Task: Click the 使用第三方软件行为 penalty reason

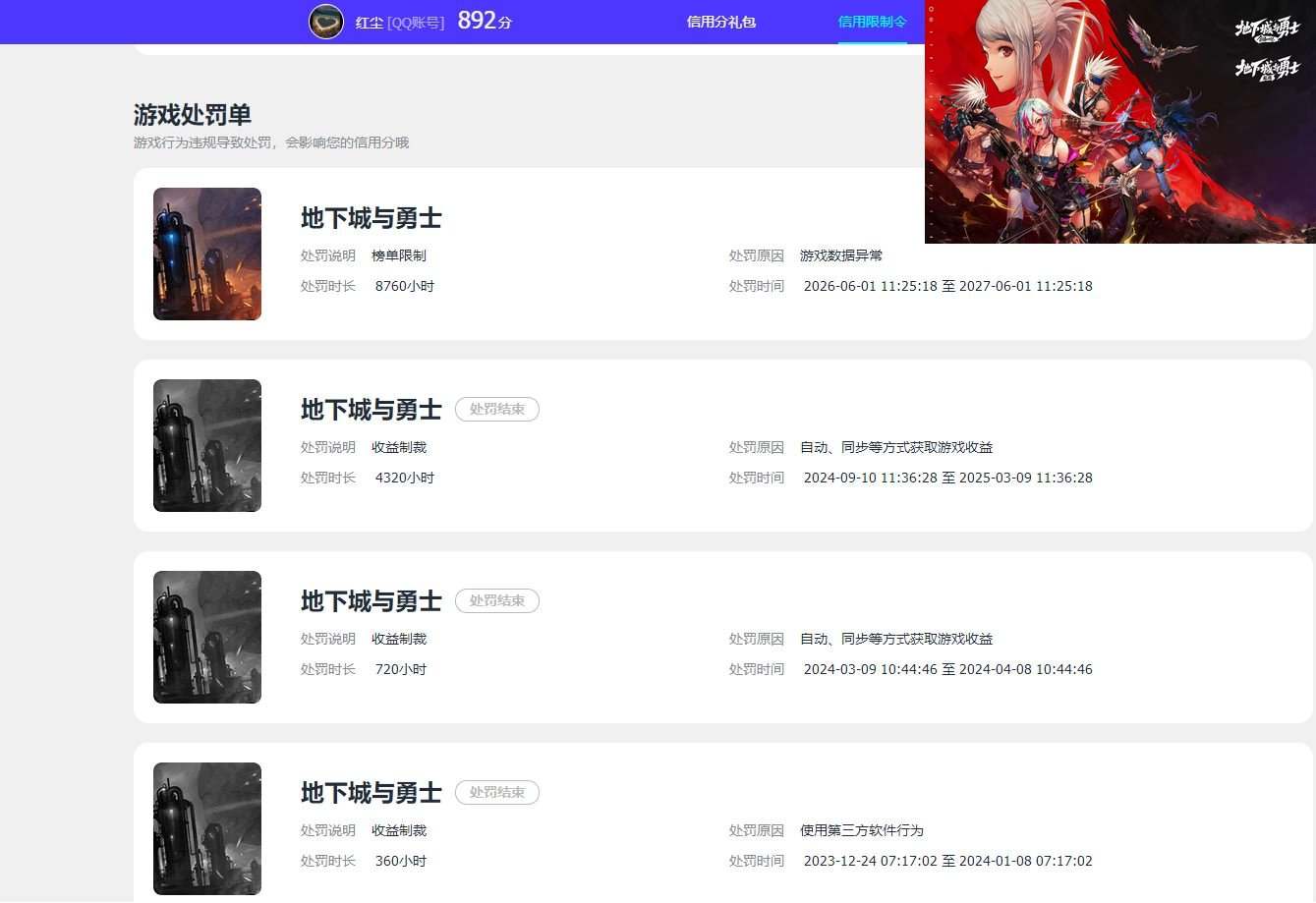Action: click(x=862, y=830)
